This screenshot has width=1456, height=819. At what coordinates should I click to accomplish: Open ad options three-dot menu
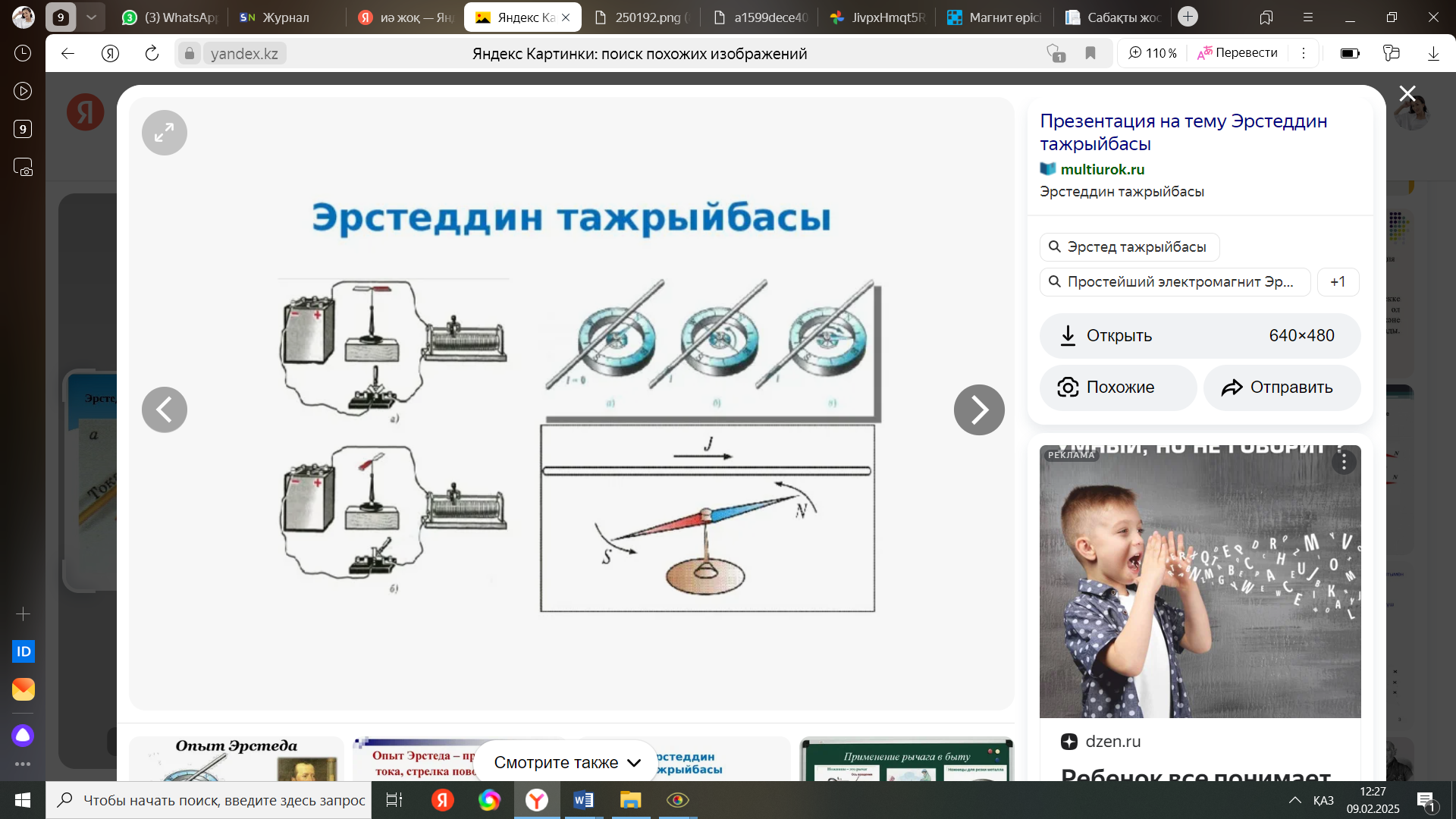click(x=1344, y=461)
